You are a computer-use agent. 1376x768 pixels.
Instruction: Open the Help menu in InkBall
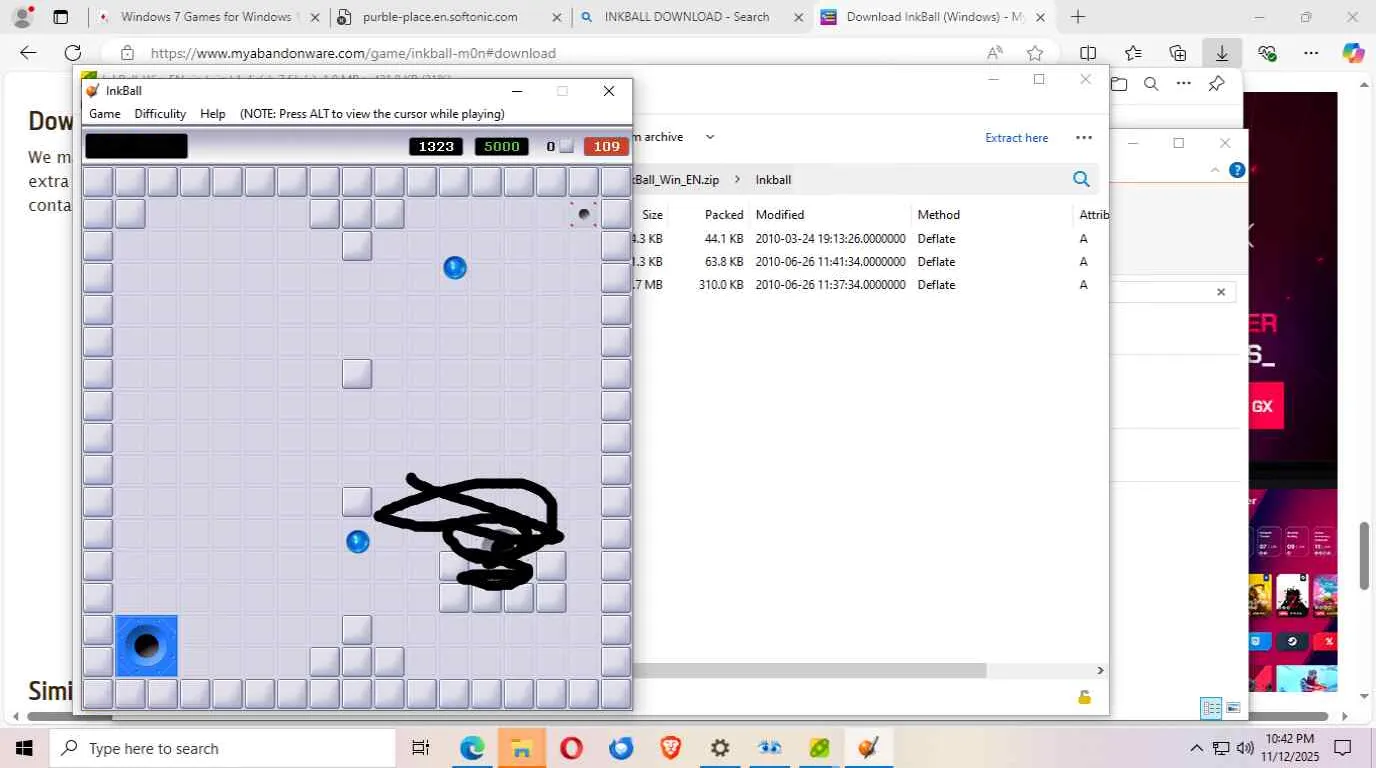pos(213,114)
